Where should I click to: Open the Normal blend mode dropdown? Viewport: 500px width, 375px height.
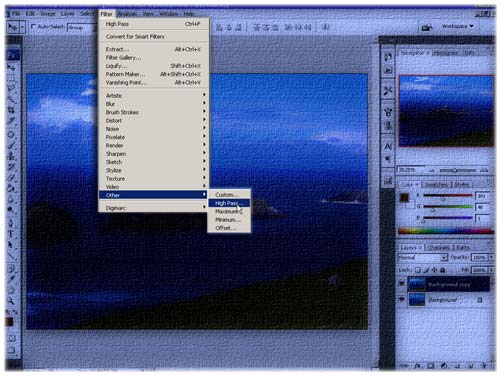pos(422,257)
